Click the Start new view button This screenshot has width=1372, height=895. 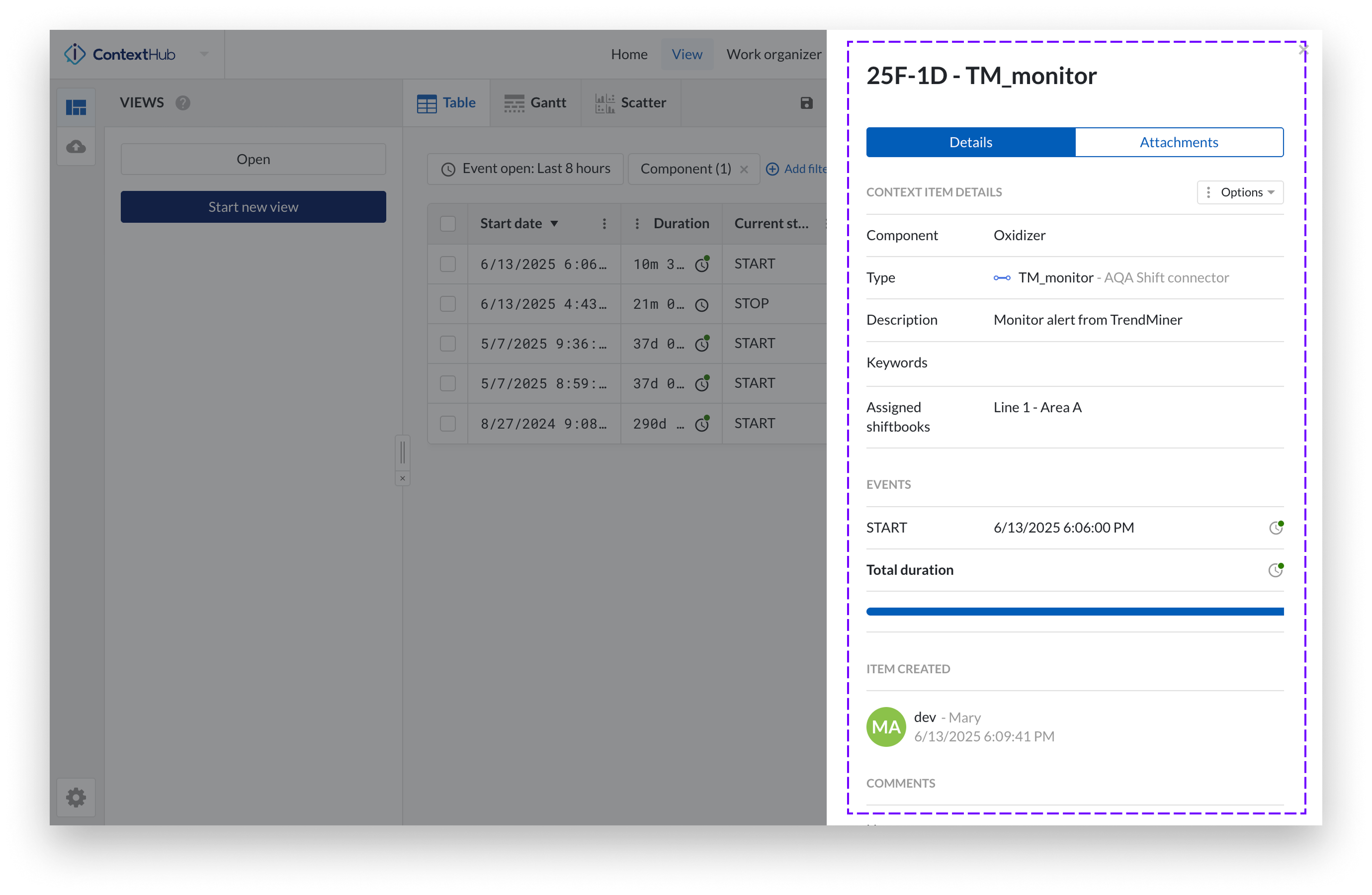253,207
